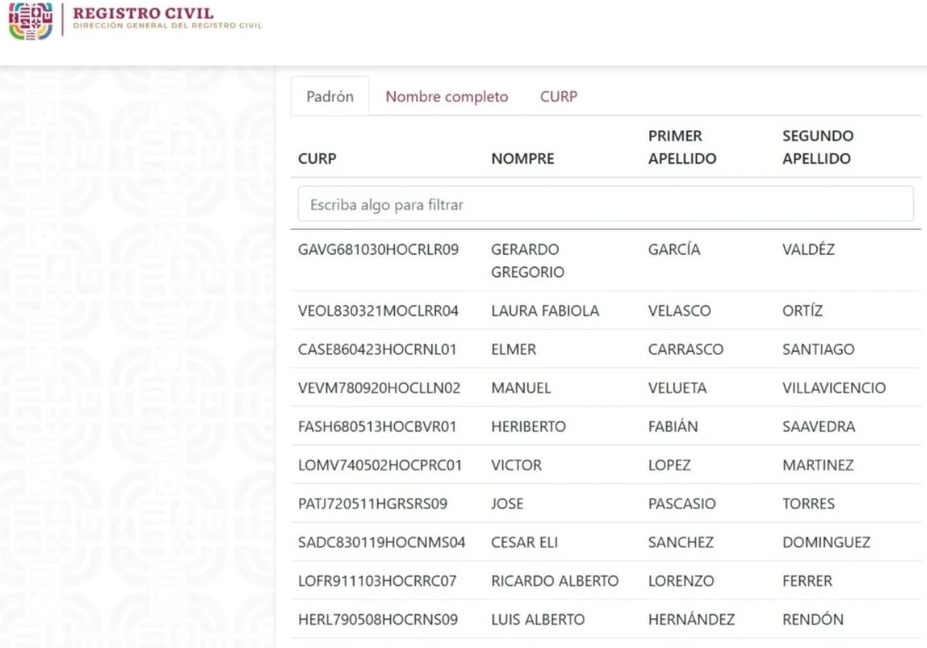Open the Nombre completo tab
Viewport: 927px width, 648px height.
[x=447, y=97]
